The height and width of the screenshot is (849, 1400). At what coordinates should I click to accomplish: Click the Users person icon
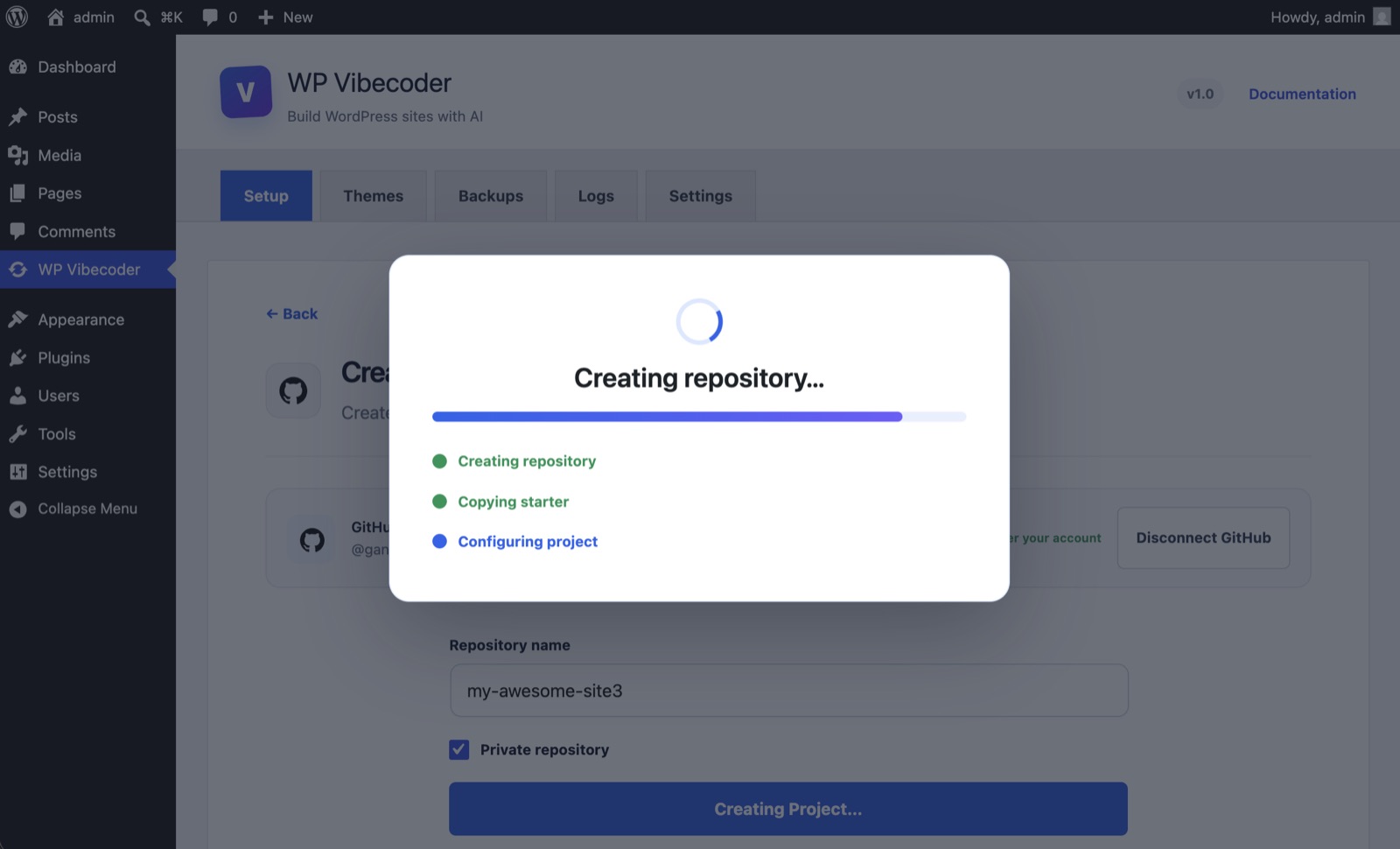pyautogui.click(x=17, y=396)
